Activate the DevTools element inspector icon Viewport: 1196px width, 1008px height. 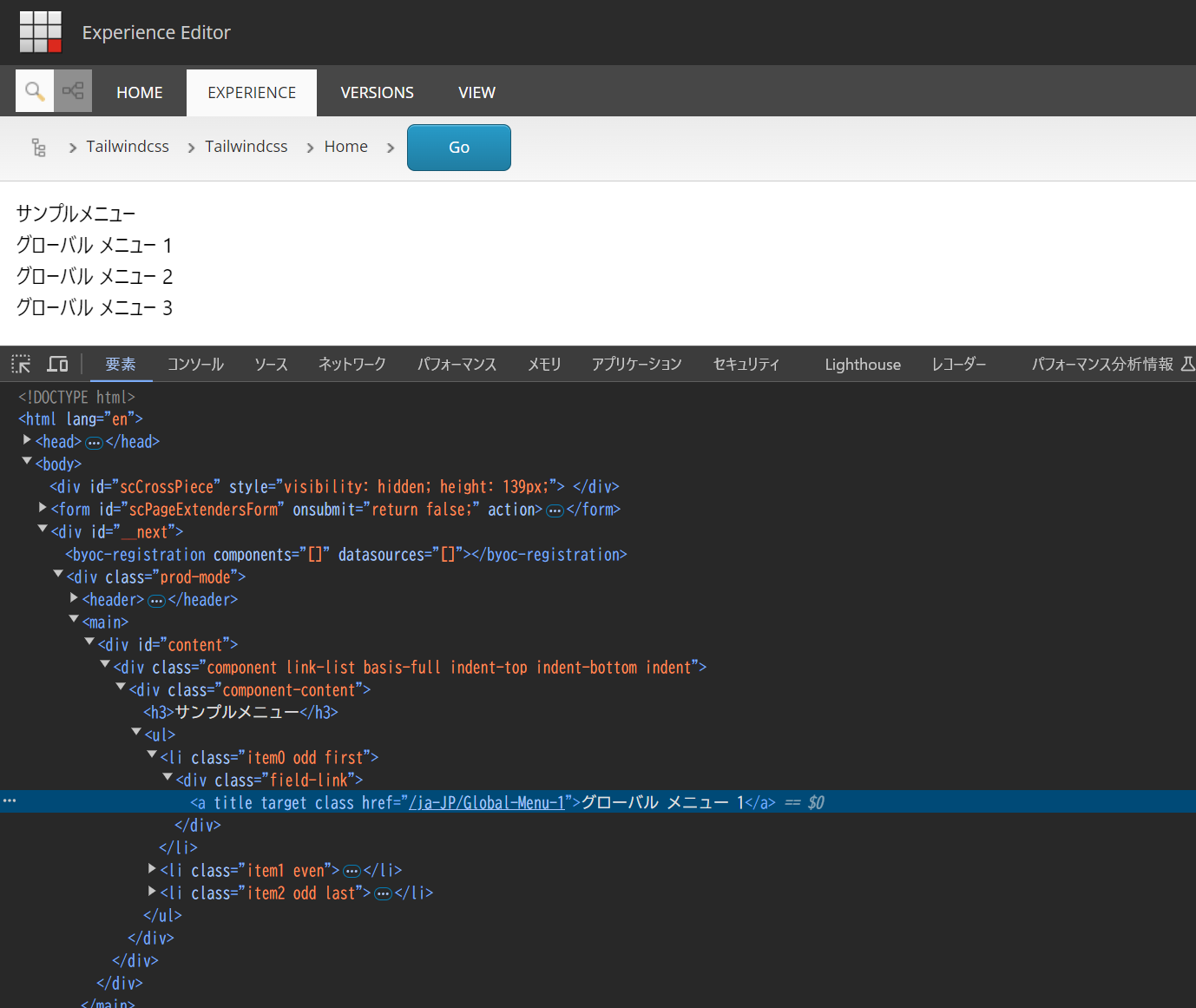21,364
